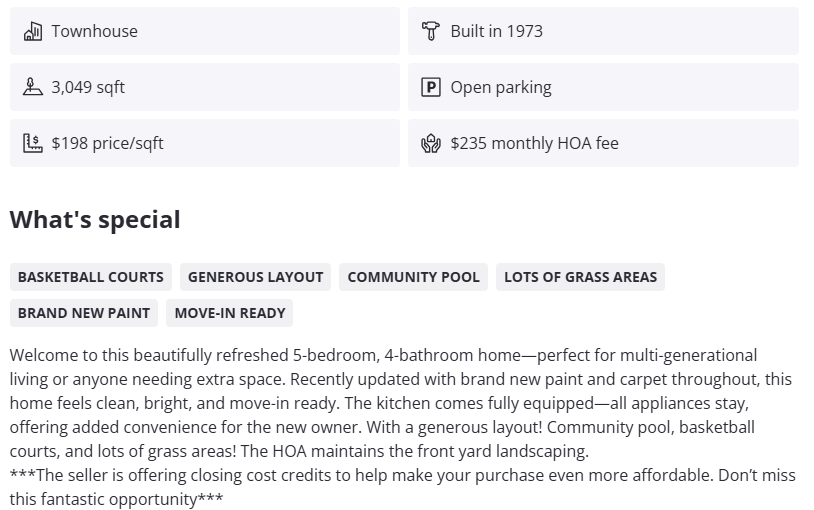Image resolution: width=814 pixels, height=510 pixels.
Task: Select the BASKETBALL COURTS tag
Action: click(x=91, y=277)
